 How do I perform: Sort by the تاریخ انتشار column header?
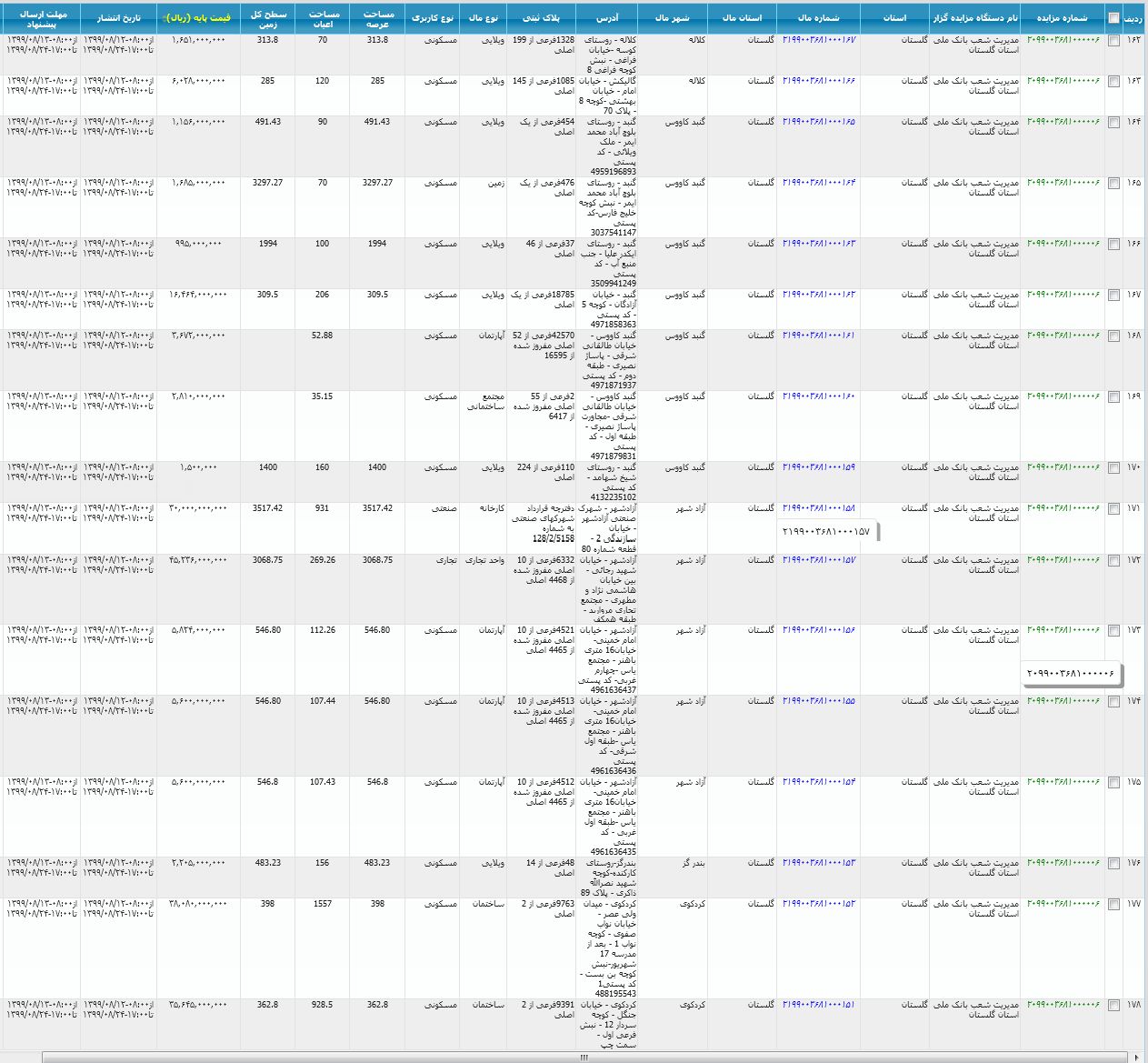point(119,18)
